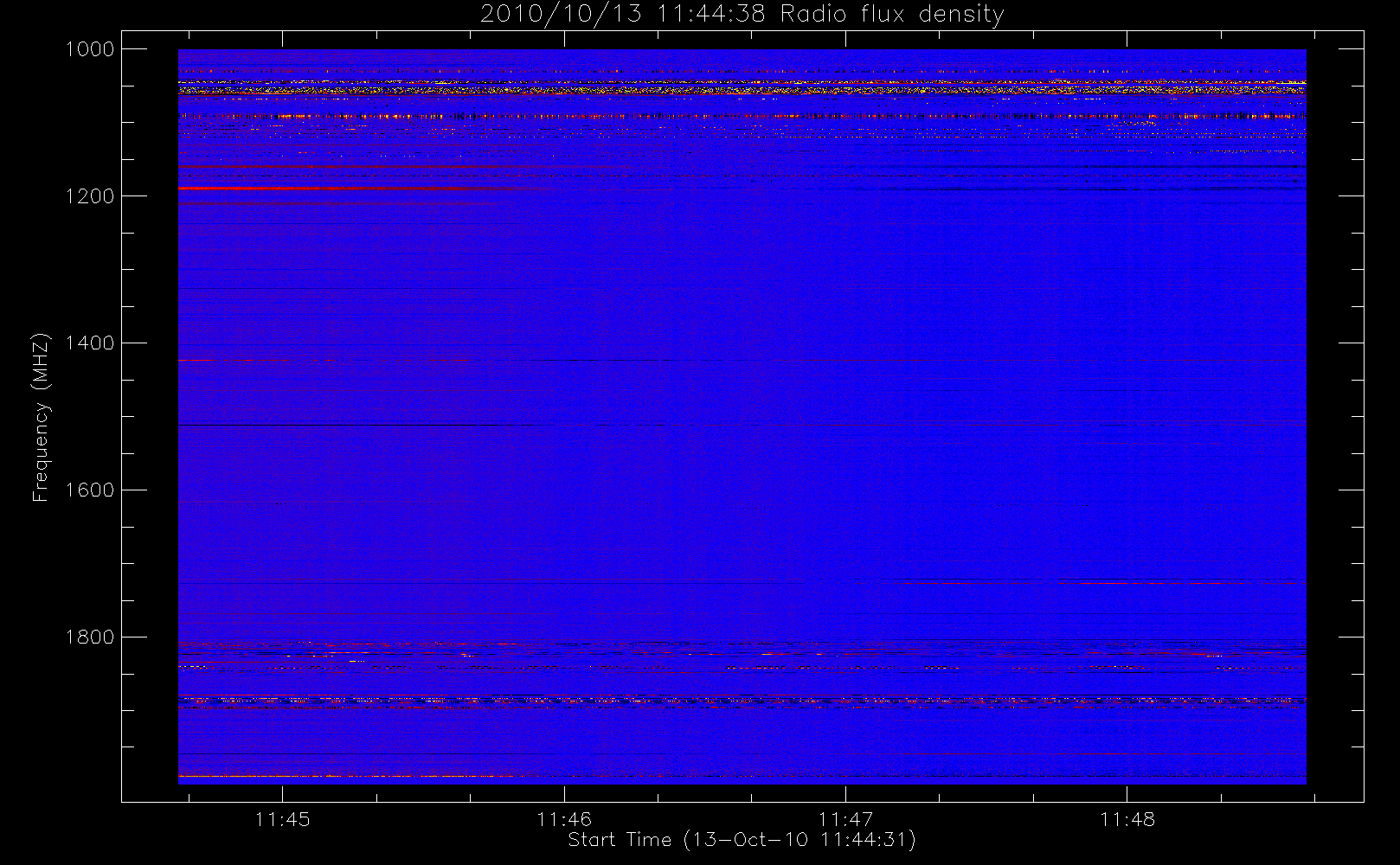
Task: Click the 1800 frequency tick label
Action: (x=90, y=638)
